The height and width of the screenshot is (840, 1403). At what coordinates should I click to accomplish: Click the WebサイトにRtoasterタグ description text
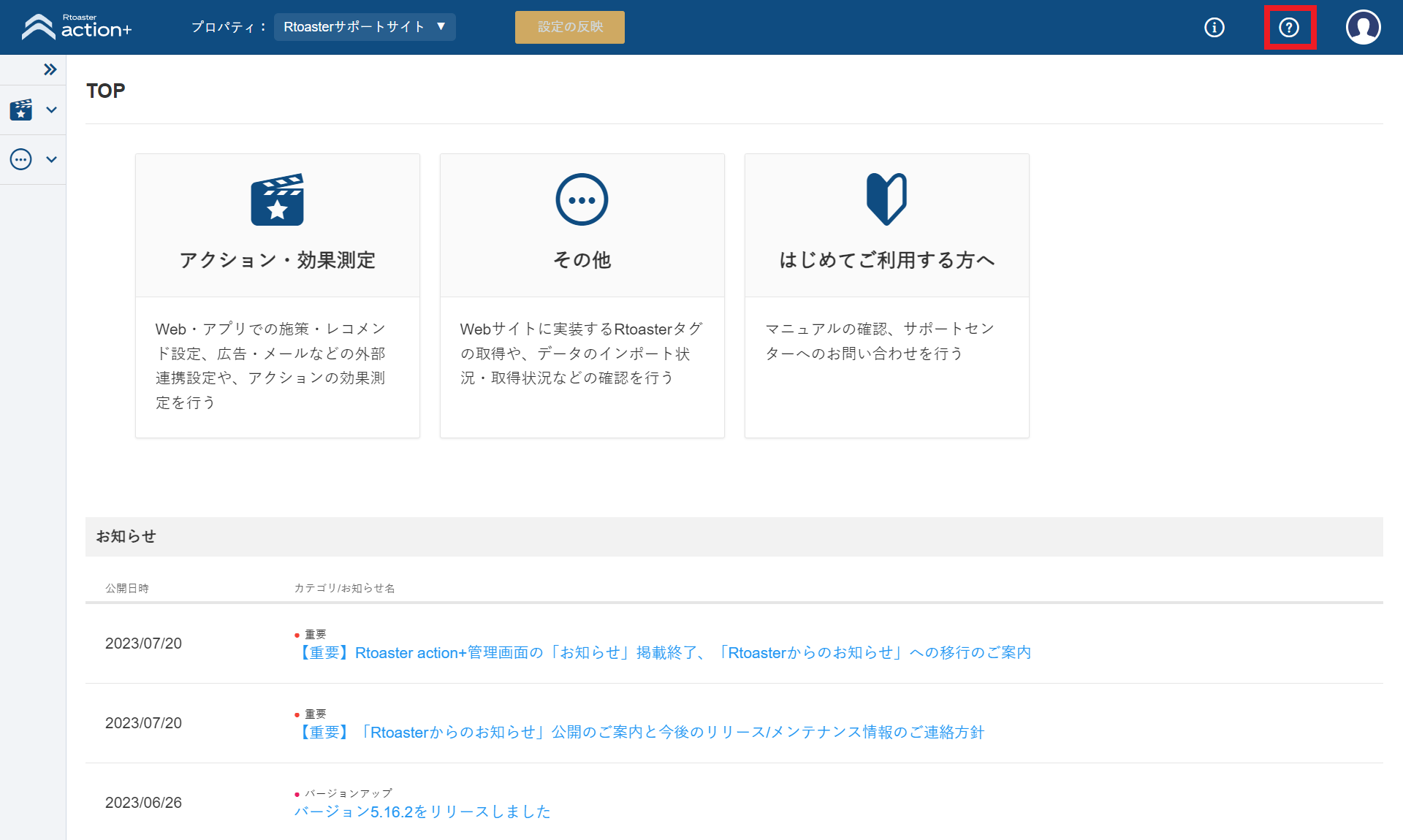(582, 354)
